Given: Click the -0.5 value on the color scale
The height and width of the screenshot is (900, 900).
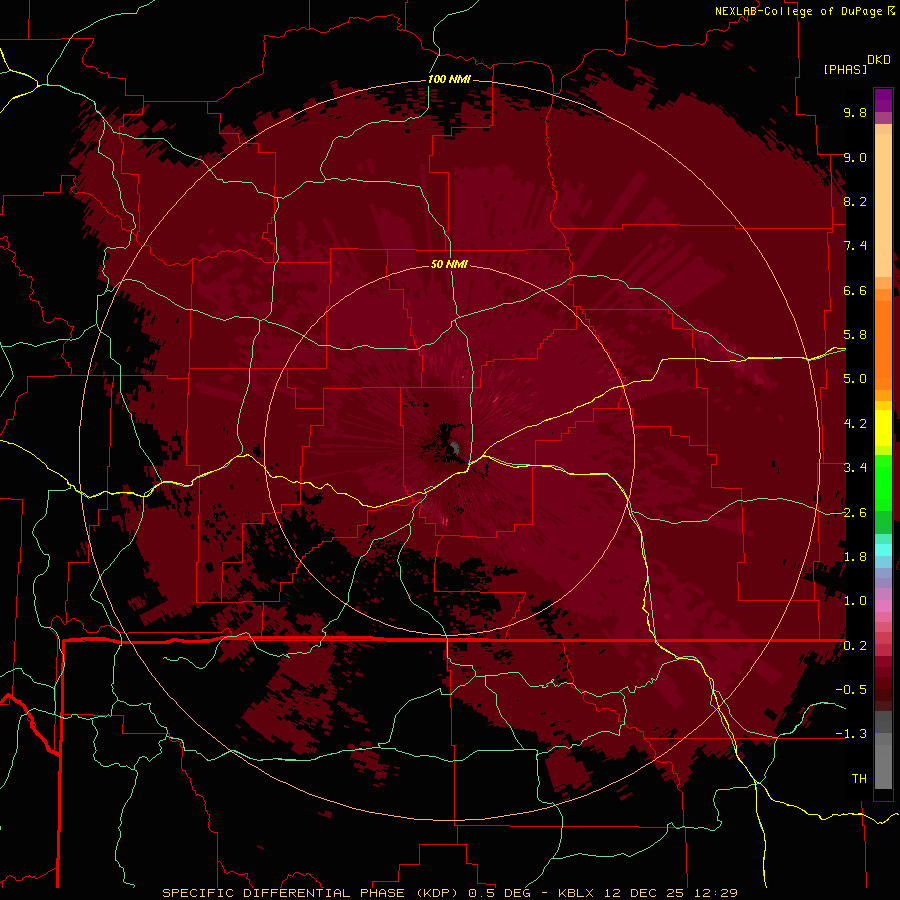Looking at the screenshot, I should pos(852,690).
